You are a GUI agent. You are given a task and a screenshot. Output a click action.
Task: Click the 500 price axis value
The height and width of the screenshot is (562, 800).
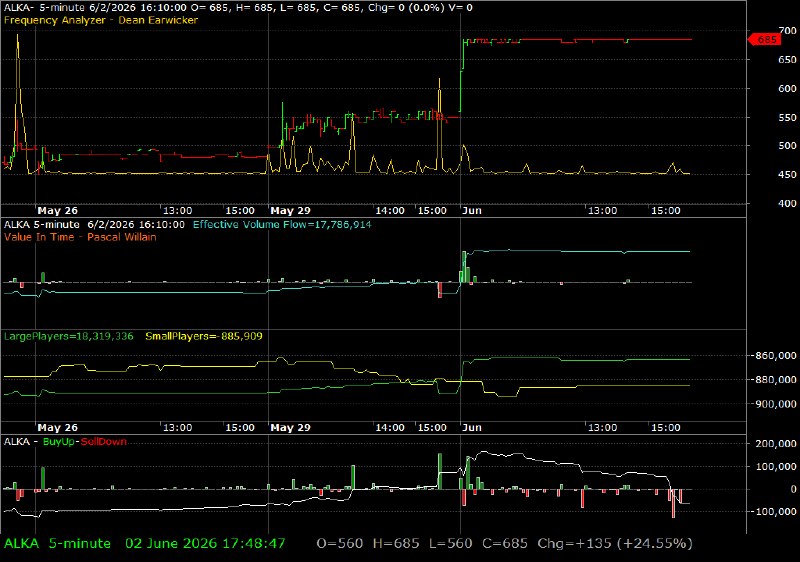[787, 146]
